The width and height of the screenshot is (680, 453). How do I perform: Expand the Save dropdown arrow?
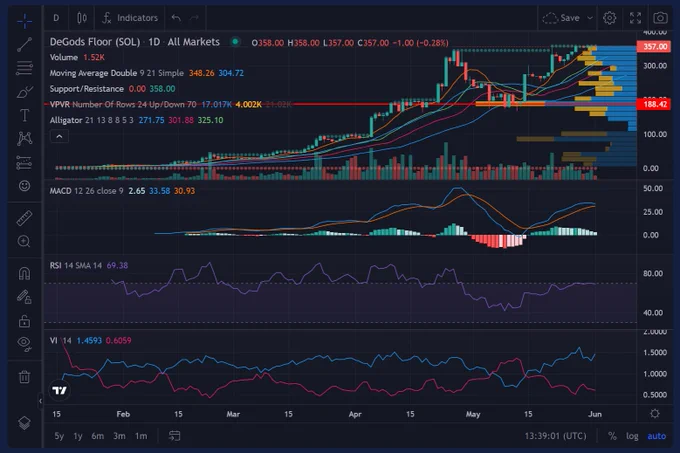[590, 18]
